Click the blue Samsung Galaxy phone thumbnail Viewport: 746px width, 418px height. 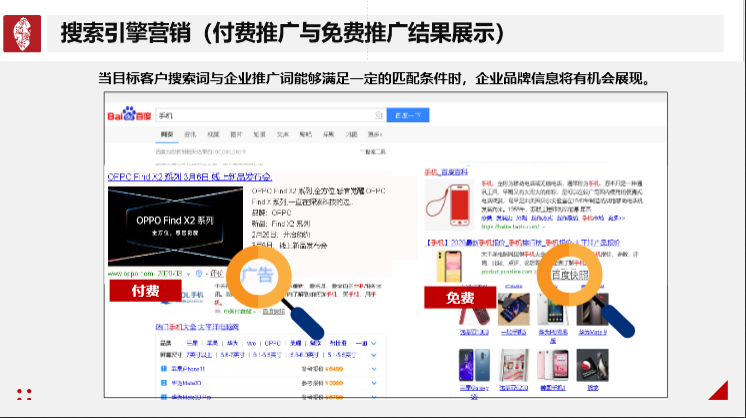(474, 365)
